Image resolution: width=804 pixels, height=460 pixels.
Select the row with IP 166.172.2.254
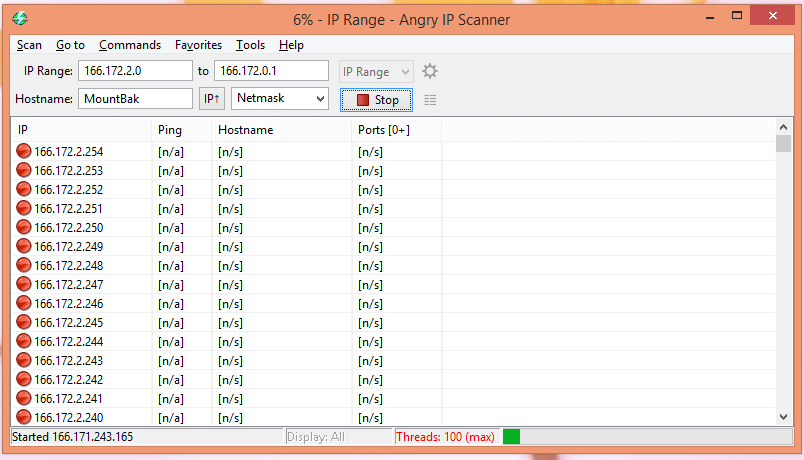coord(393,152)
